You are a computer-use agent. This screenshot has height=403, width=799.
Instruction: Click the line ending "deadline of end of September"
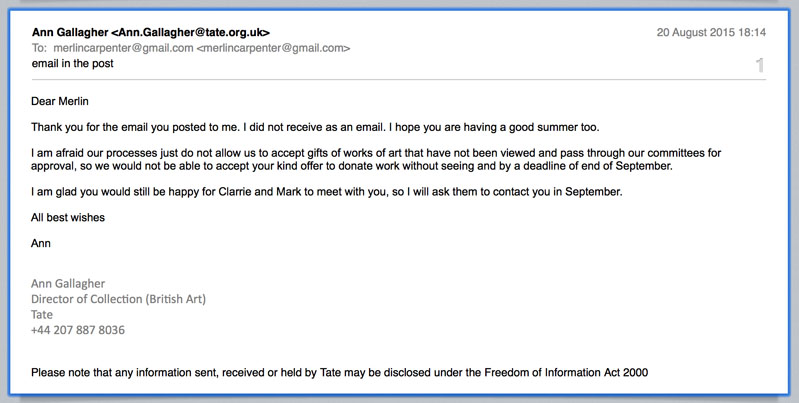[x=352, y=166]
